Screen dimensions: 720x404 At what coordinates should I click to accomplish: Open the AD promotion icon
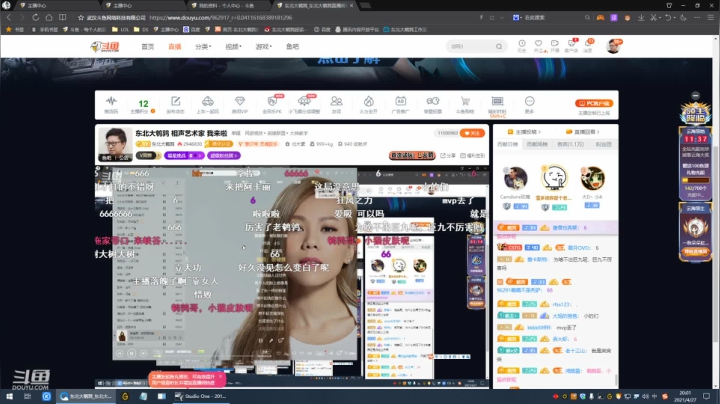point(400,101)
